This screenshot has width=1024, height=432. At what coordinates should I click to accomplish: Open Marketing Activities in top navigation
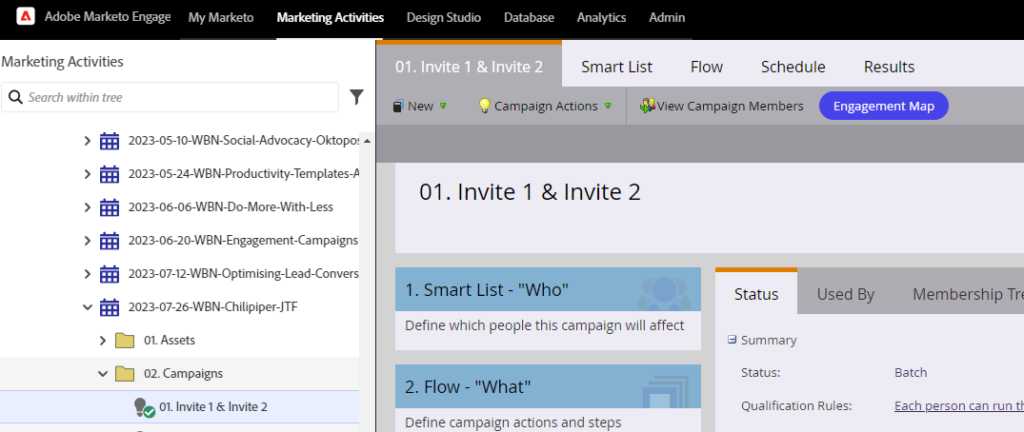tap(330, 18)
